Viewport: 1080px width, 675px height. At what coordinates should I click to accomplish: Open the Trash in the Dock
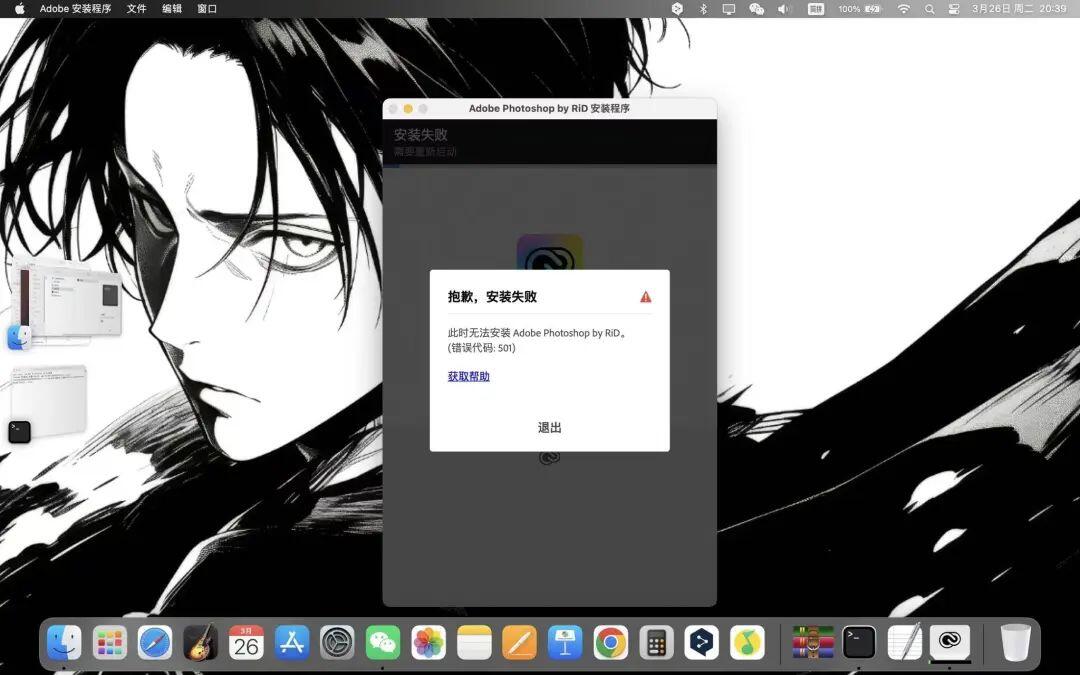[x=1015, y=643]
